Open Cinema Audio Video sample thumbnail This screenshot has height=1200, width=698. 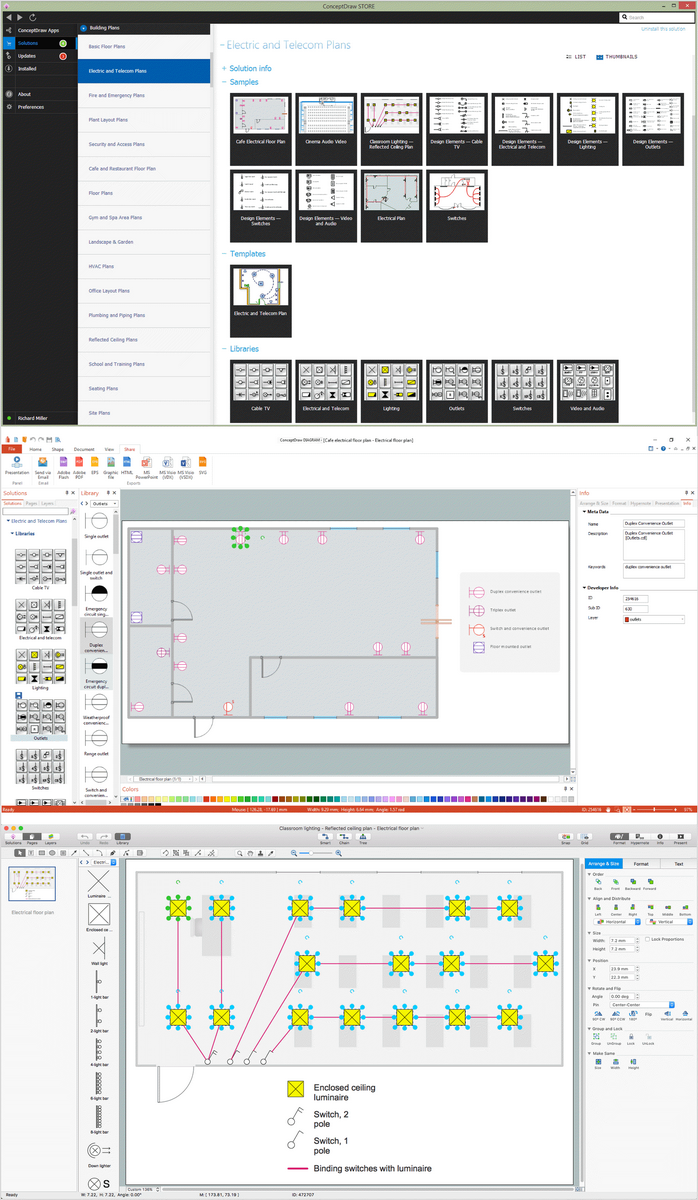(x=326, y=129)
